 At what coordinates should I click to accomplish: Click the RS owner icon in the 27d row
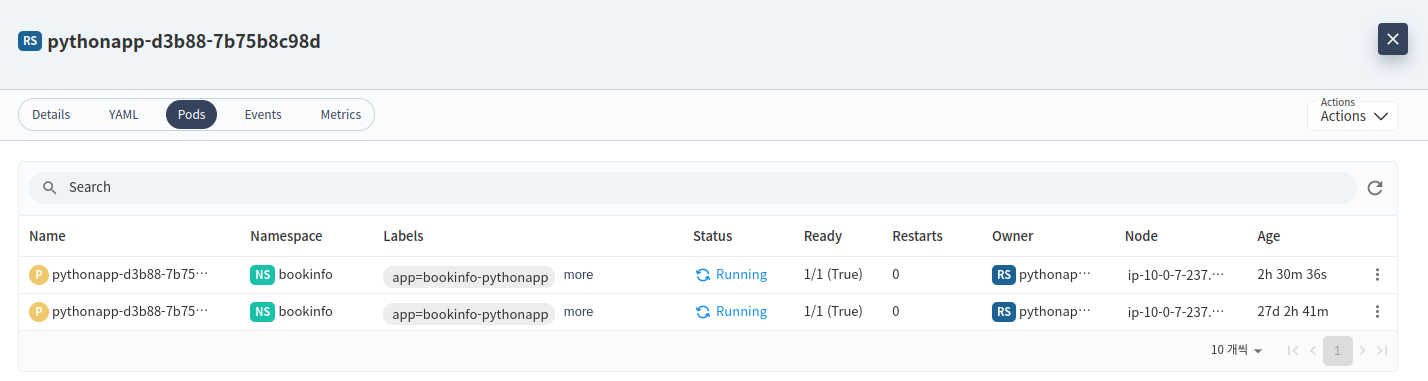tap(1004, 312)
